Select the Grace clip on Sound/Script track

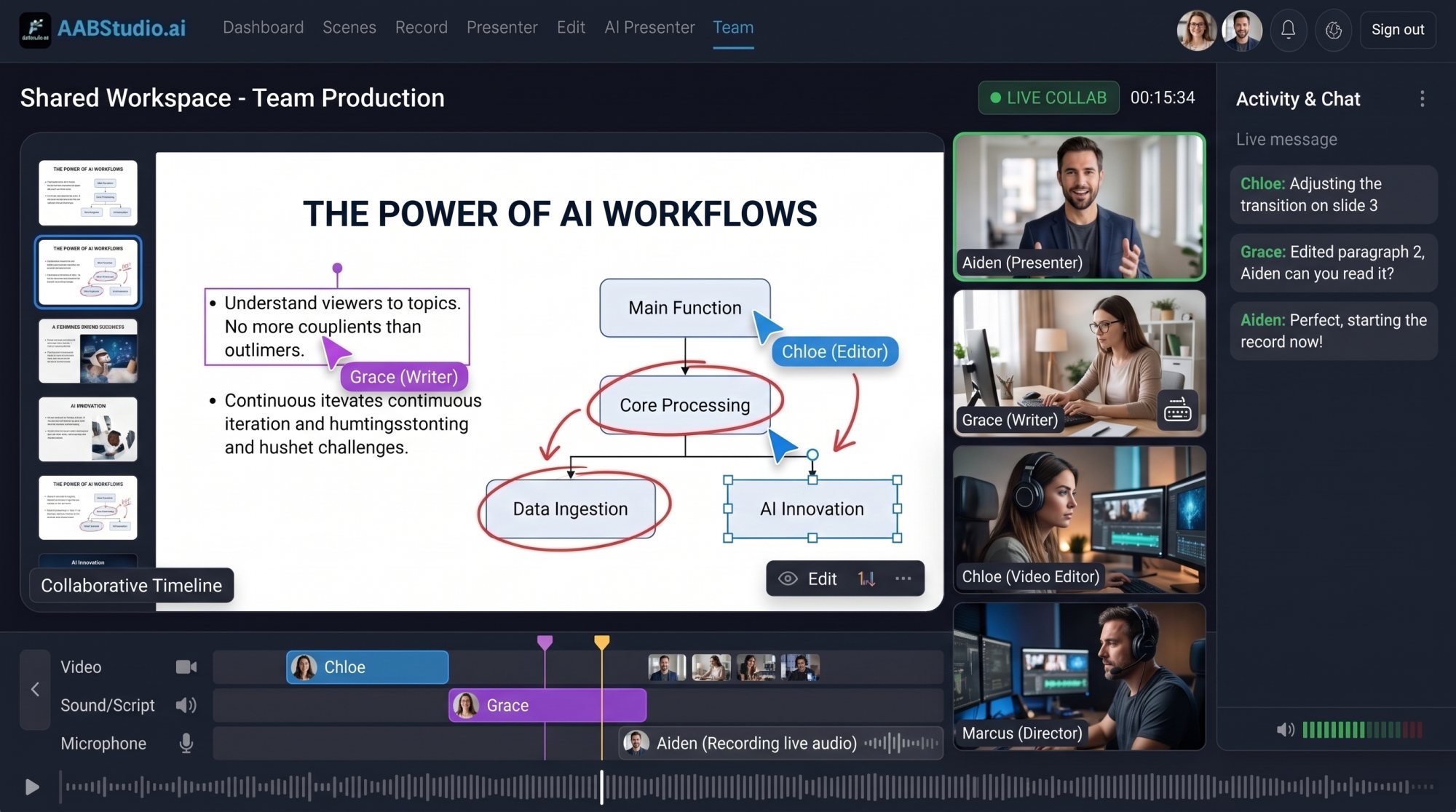pyautogui.click(x=547, y=705)
